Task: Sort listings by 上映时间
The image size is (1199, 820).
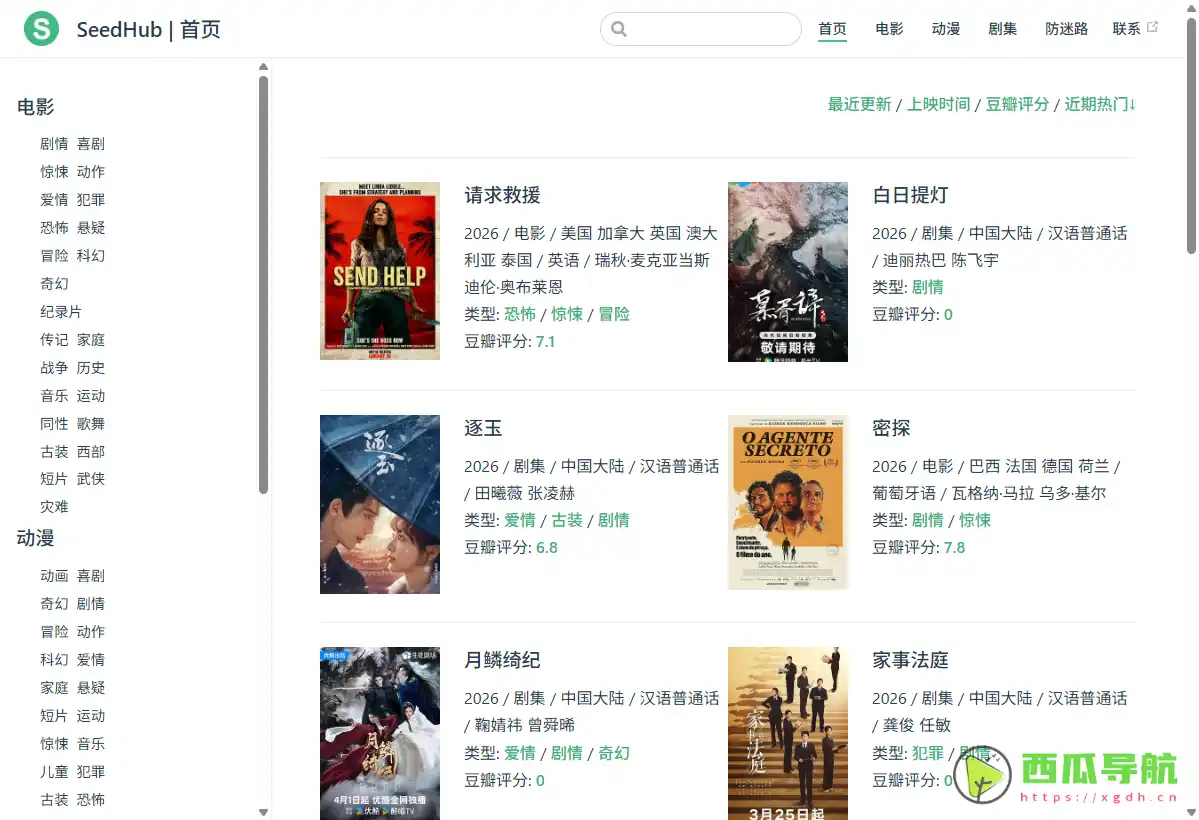Action: (938, 103)
